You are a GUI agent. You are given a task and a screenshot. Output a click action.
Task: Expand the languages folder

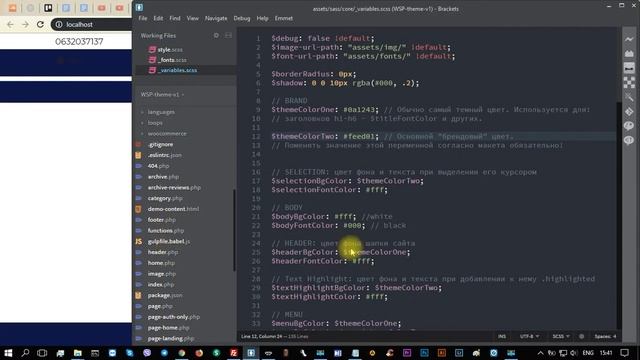pyautogui.click(x=161, y=112)
